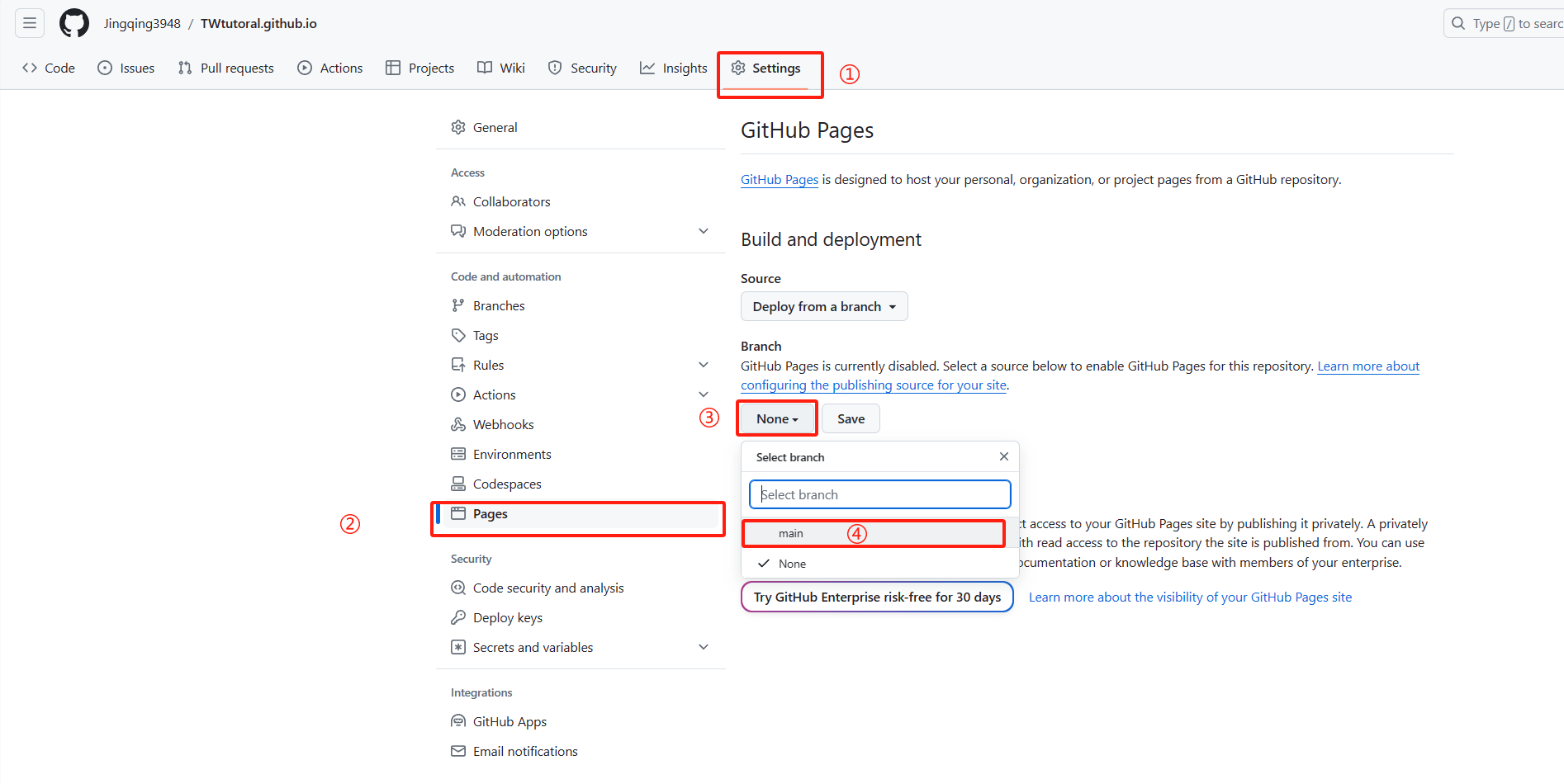Viewport: 1564px width, 784px height.
Task: Click the Issues circle-dot icon
Action: 105,68
